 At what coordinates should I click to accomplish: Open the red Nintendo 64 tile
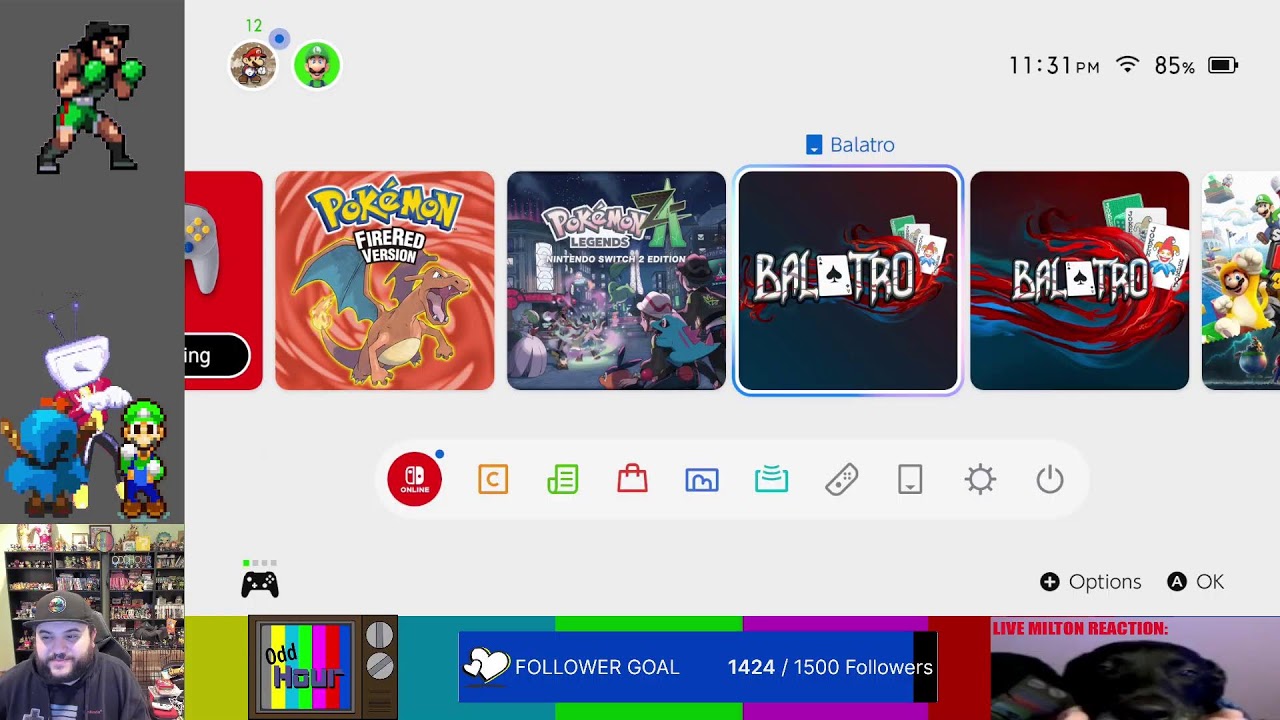[x=224, y=281]
